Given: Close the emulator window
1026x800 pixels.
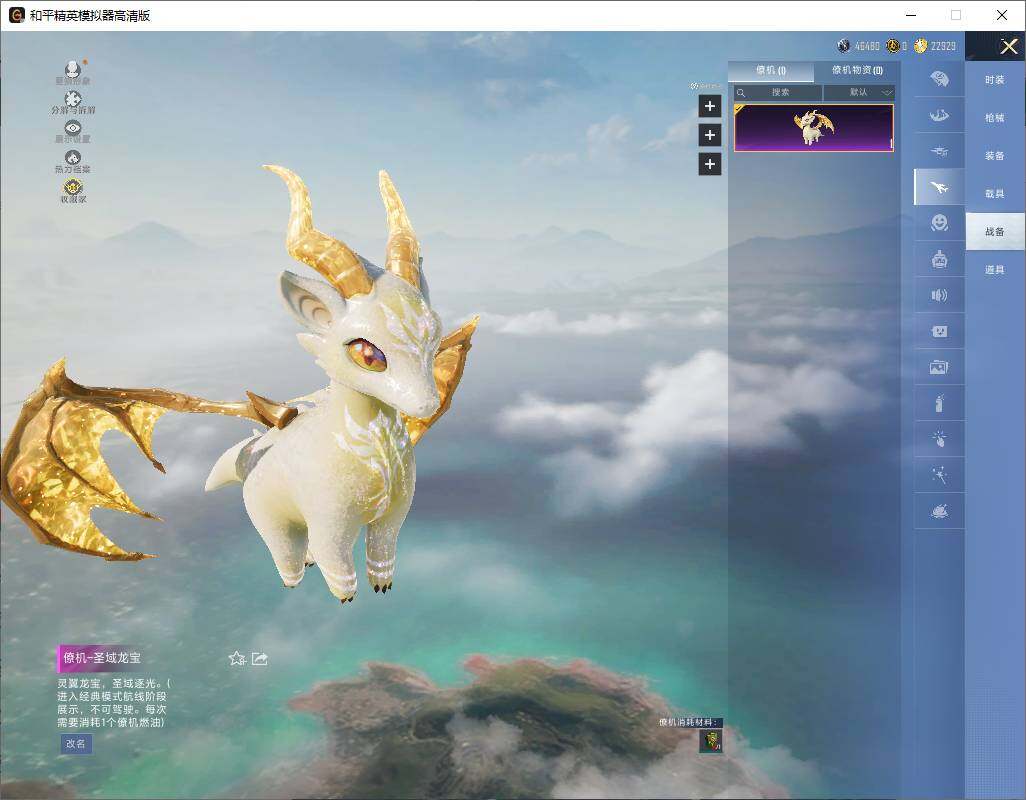Looking at the screenshot, I should click(1002, 15).
